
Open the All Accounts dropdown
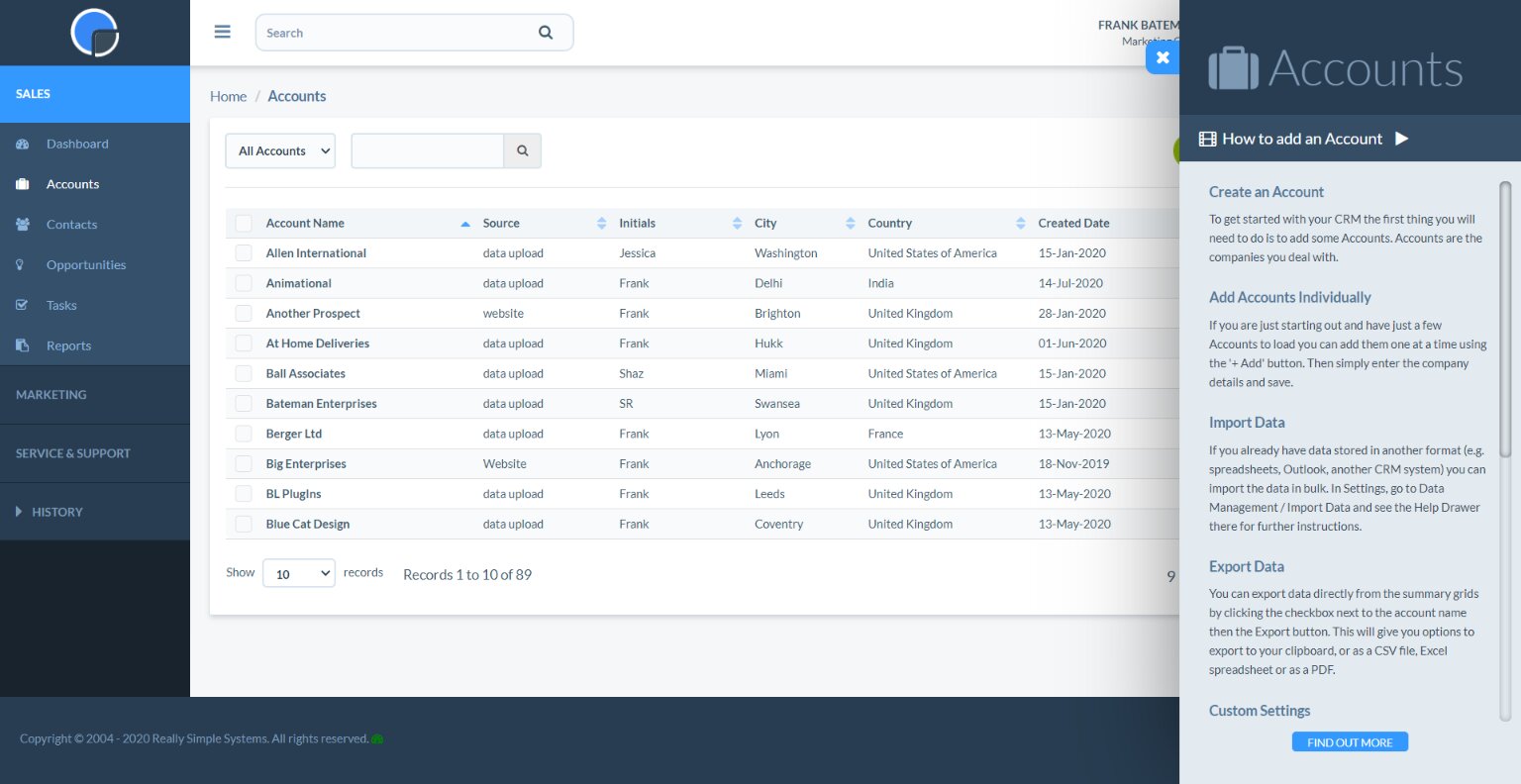point(280,151)
